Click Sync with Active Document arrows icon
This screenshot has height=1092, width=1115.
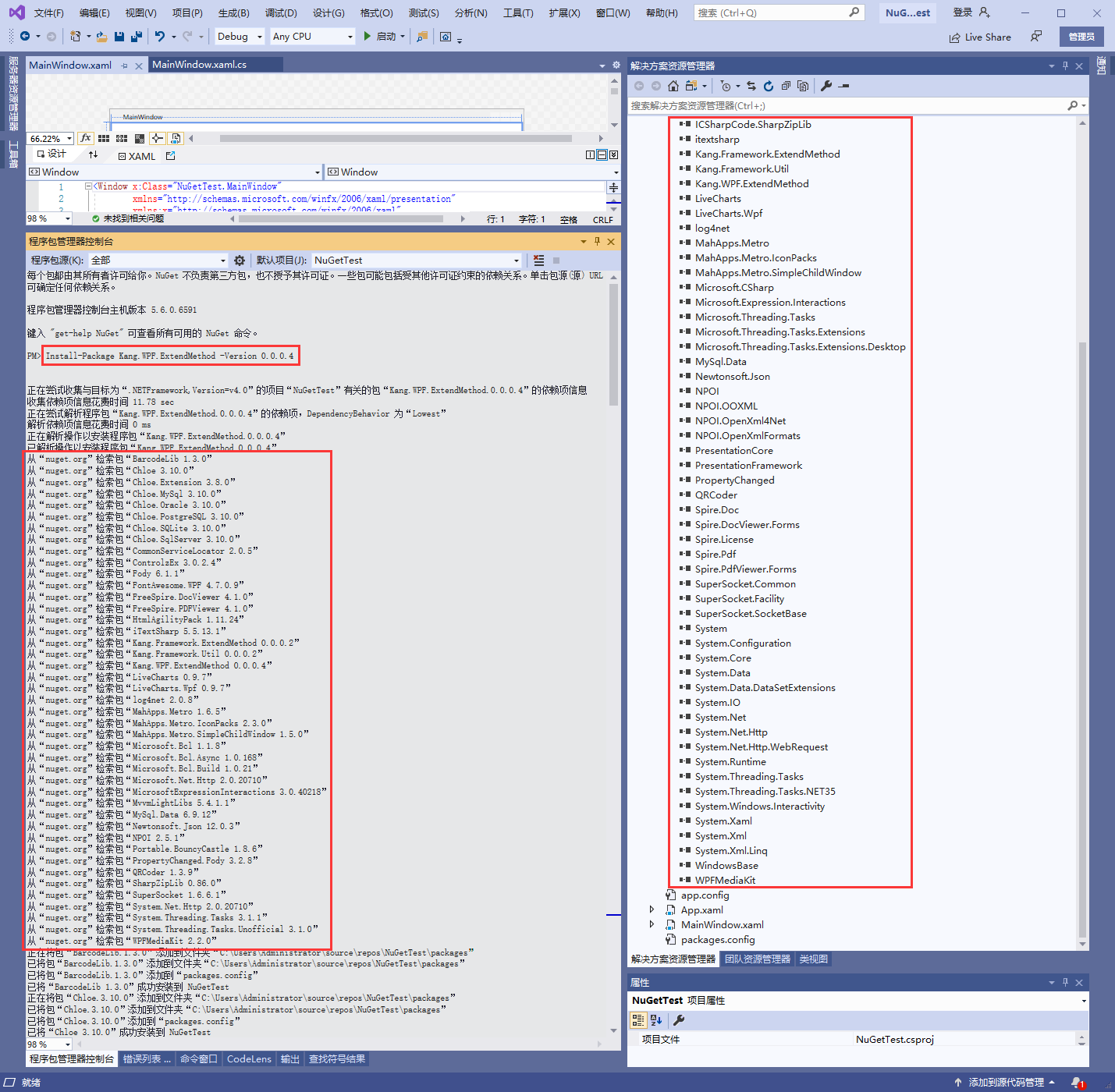pyautogui.click(x=751, y=86)
